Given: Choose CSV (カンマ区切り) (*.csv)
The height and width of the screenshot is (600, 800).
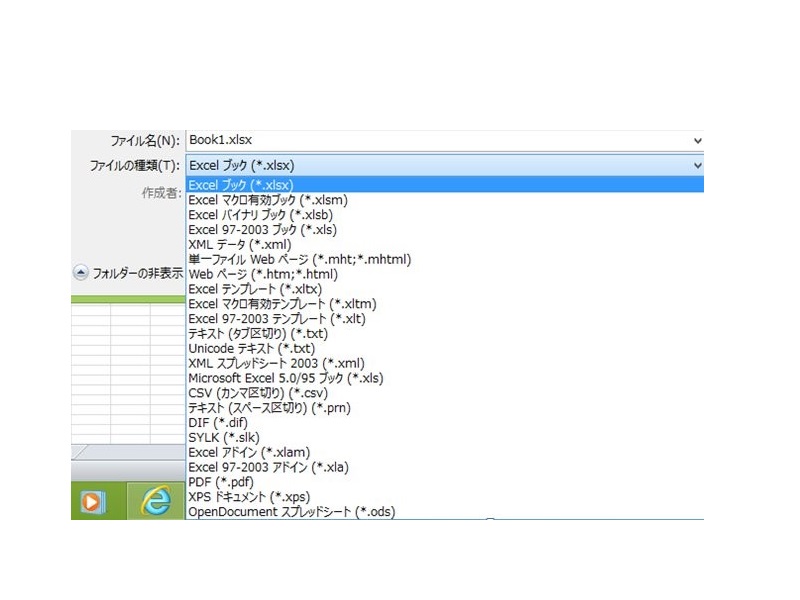Looking at the screenshot, I should [258, 393].
